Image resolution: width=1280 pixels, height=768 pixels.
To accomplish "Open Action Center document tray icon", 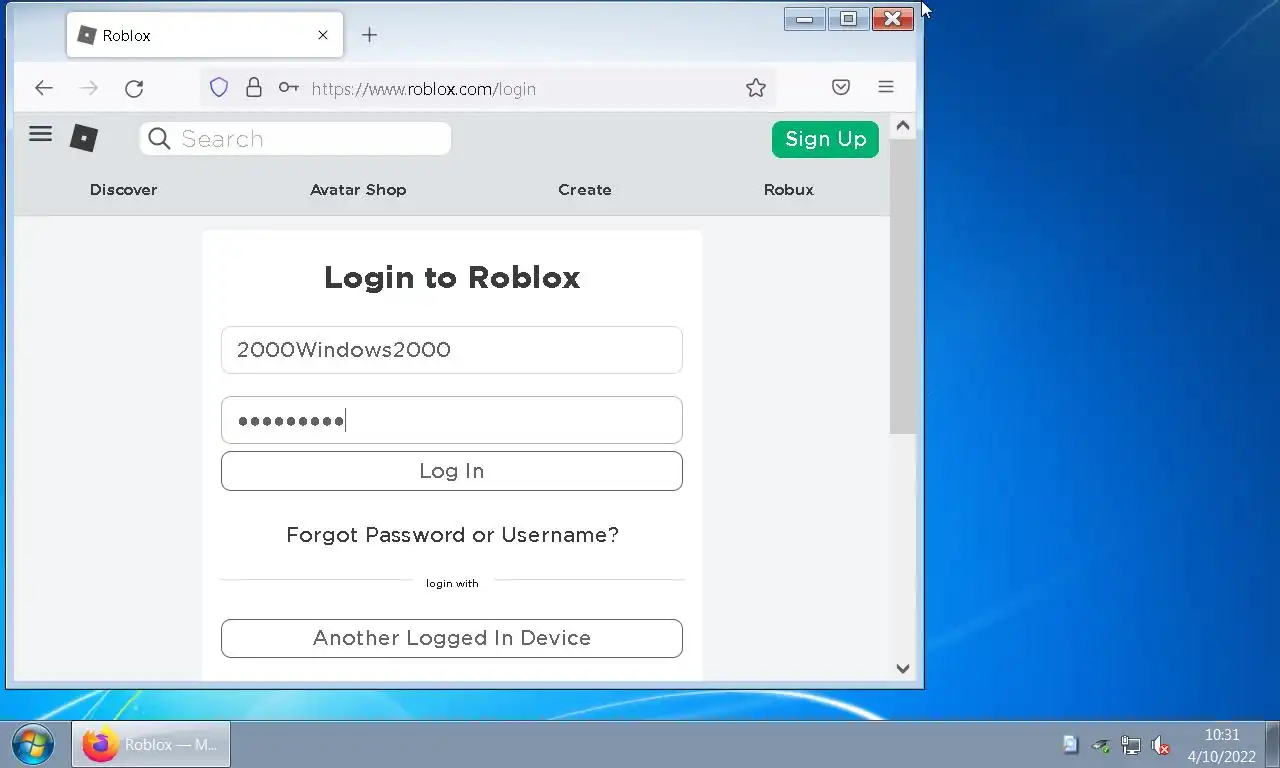I will (1071, 745).
